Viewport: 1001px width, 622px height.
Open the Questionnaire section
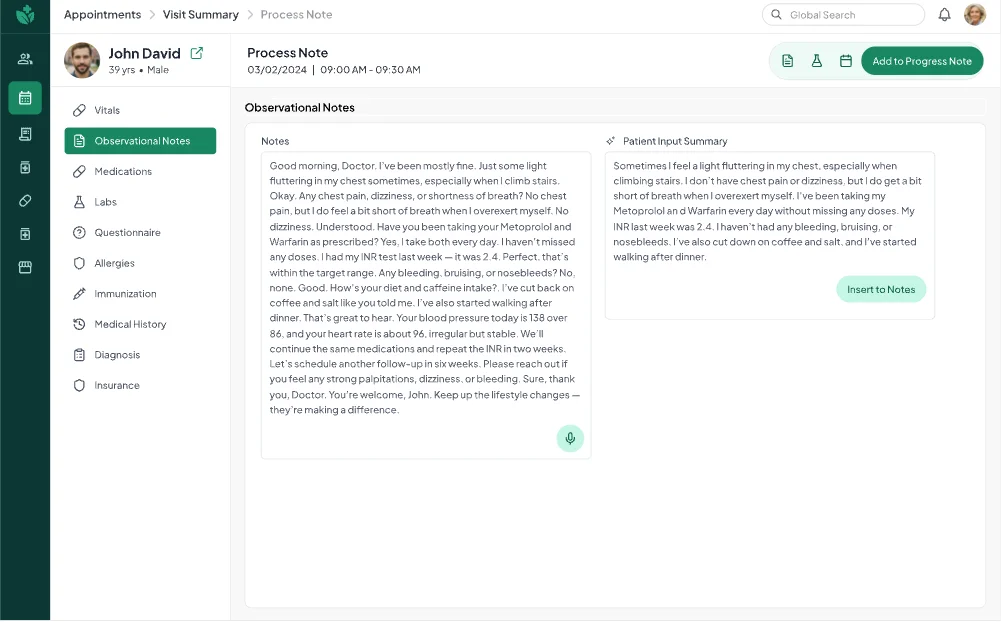coord(140,232)
